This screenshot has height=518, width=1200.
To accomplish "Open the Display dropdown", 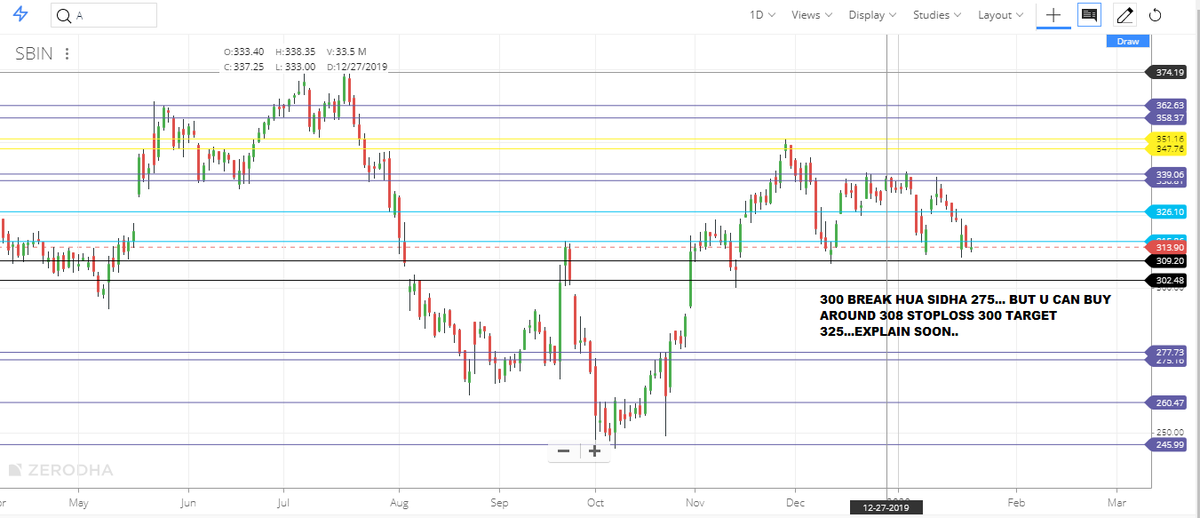I will [x=873, y=15].
